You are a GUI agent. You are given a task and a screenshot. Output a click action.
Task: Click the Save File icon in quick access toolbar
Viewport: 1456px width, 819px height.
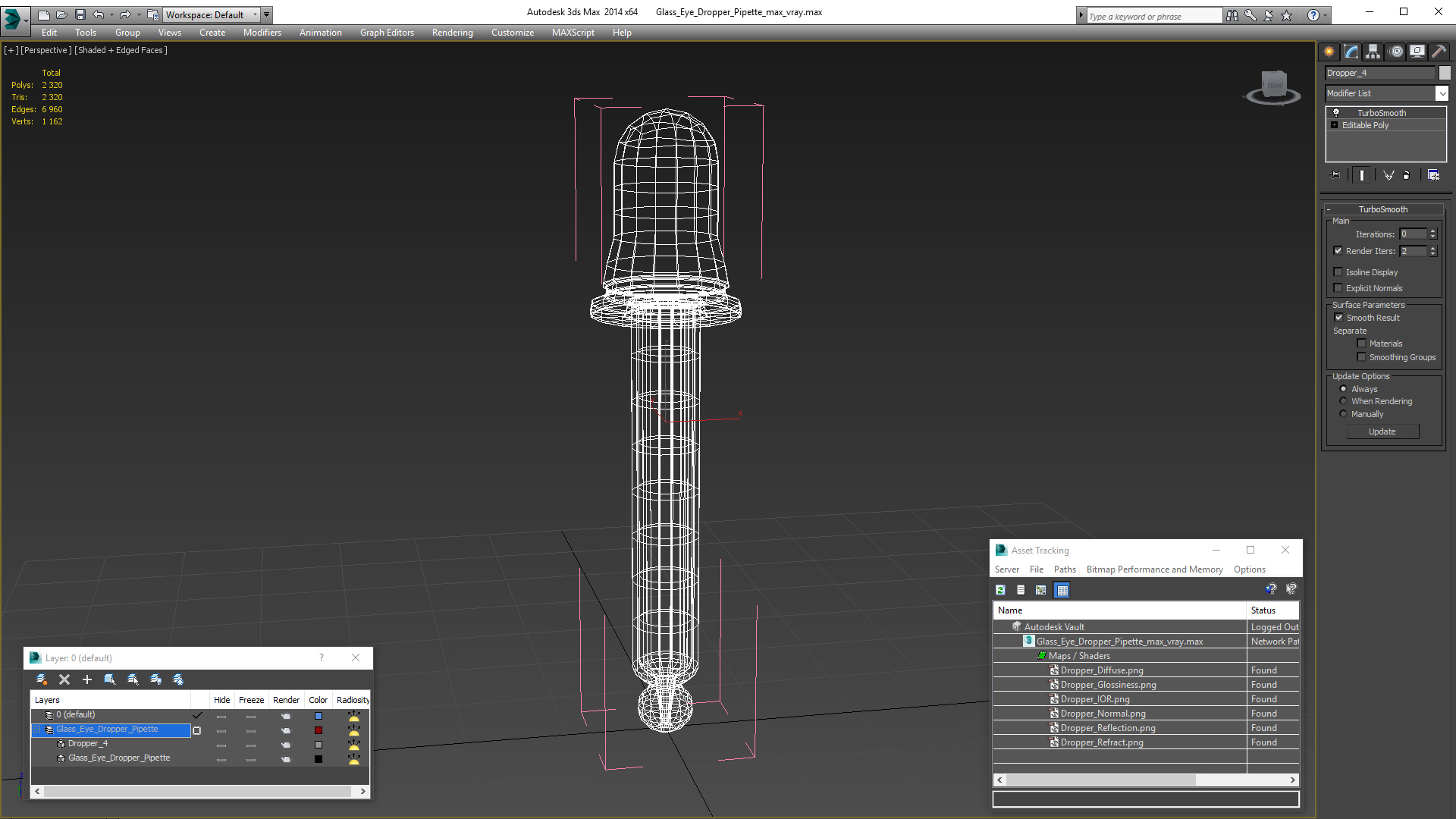tap(80, 14)
